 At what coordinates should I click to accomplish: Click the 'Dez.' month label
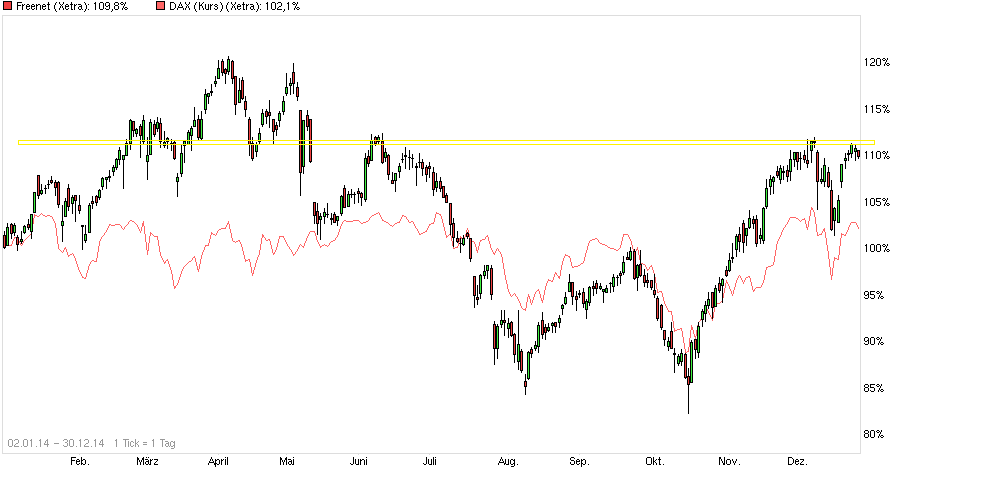point(797,462)
